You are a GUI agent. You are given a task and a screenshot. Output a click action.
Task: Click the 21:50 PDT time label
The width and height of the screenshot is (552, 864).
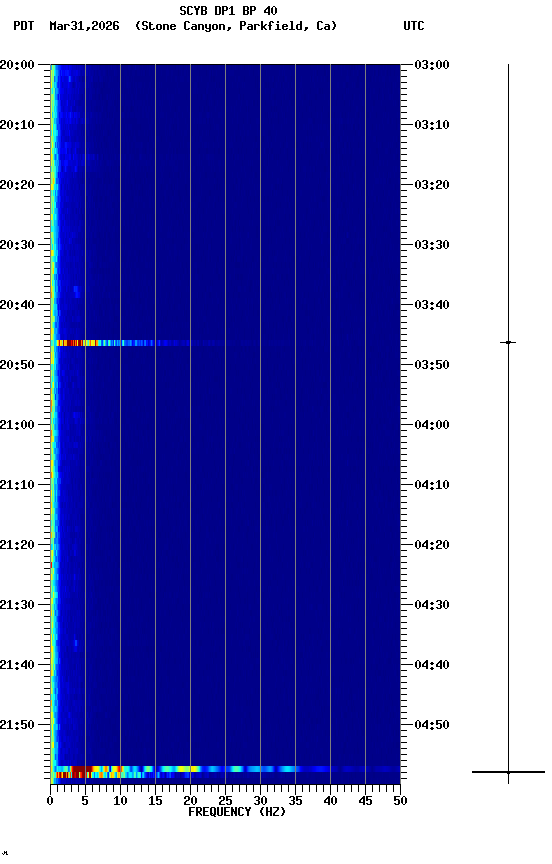[x=17, y=725]
